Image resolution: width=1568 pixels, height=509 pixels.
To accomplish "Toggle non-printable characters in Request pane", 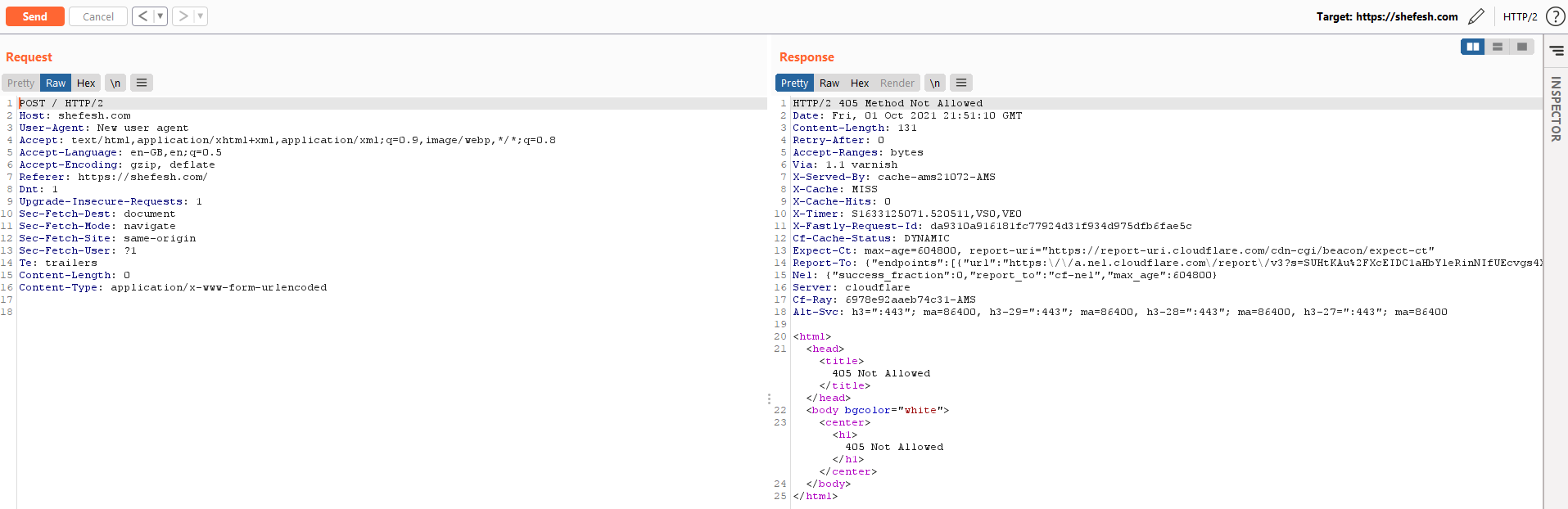I will pyautogui.click(x=115, y=83).
